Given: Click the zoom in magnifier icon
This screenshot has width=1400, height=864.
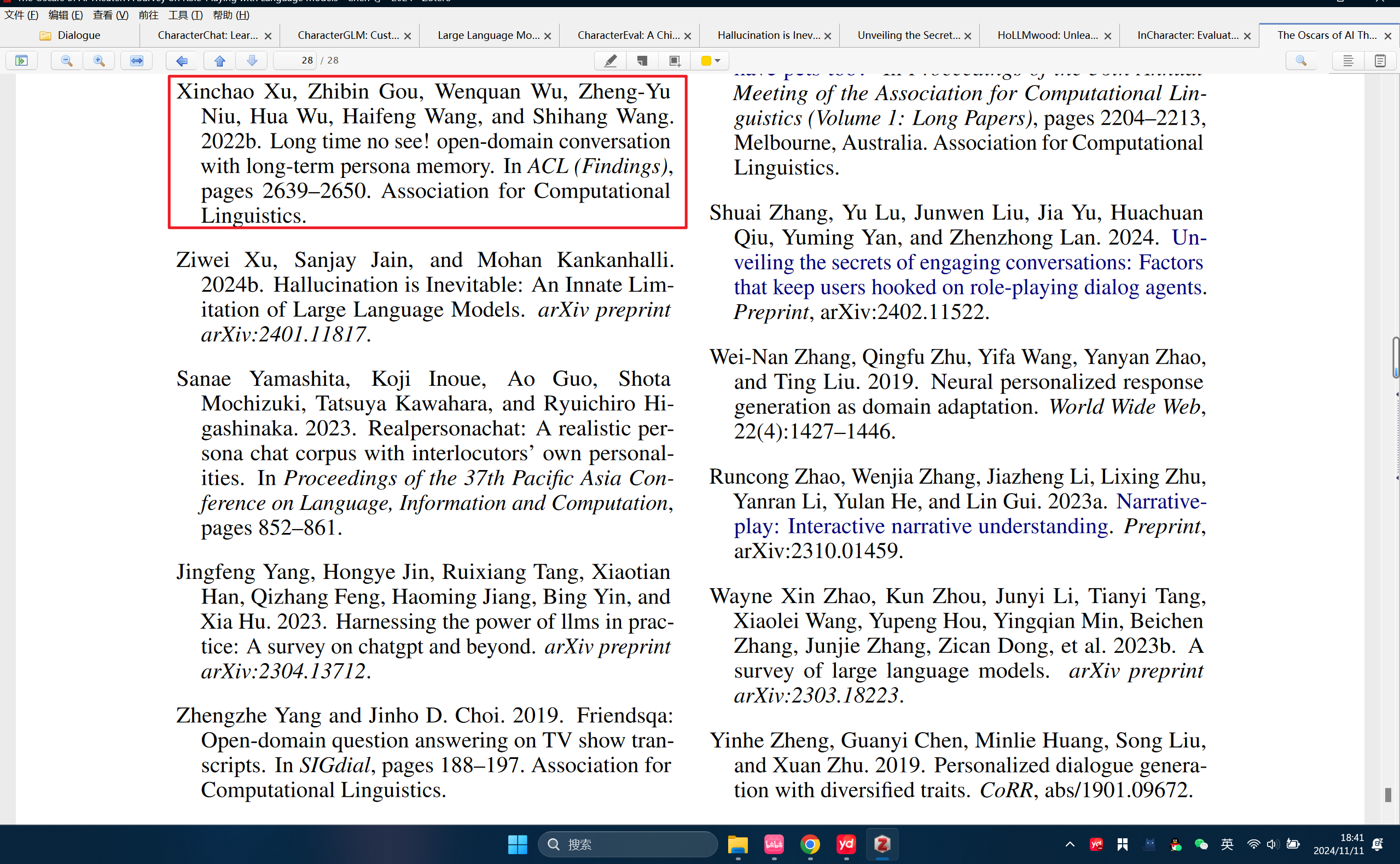Looking at the screenshot, I should click(99, 61).
